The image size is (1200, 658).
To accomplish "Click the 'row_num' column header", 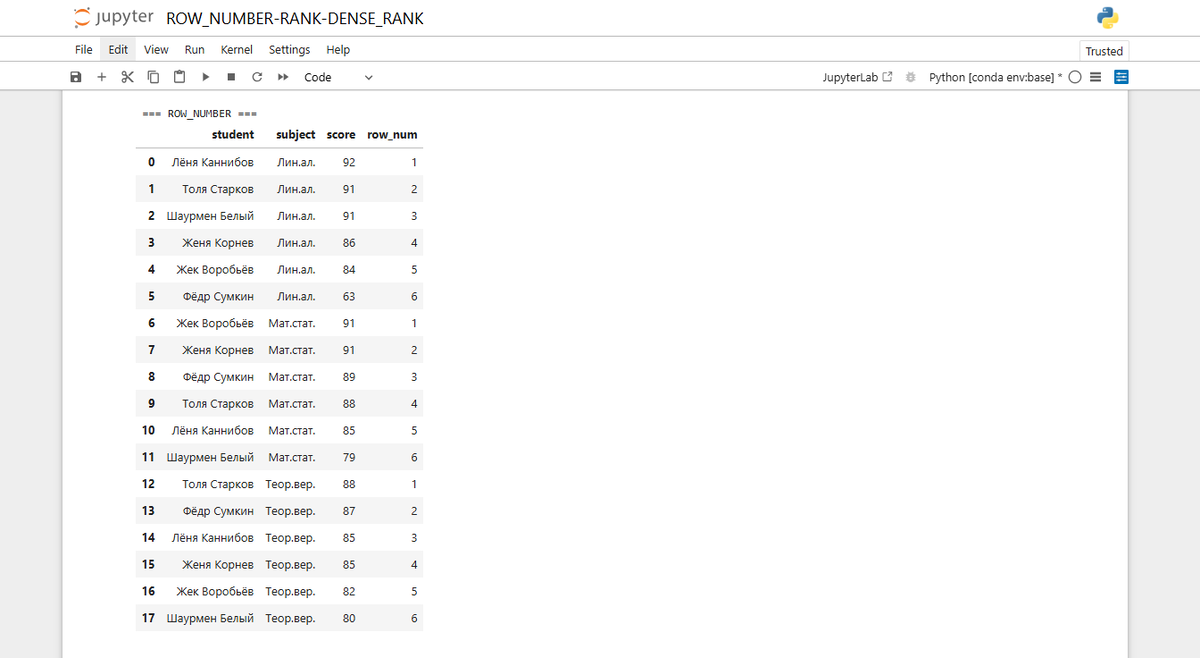I will point(392,134).
